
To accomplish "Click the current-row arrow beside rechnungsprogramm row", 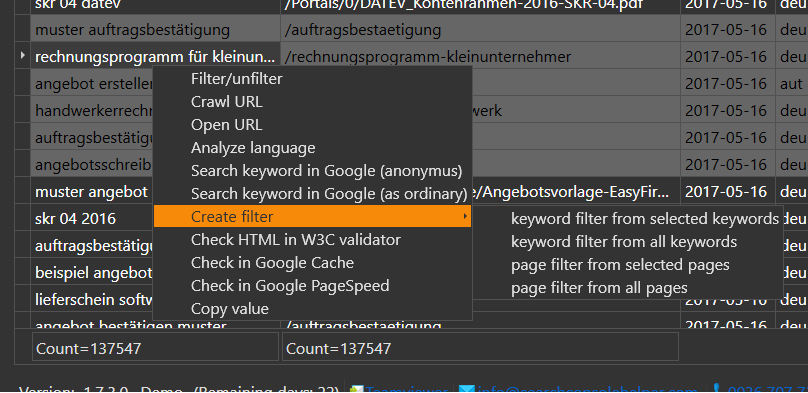I will click(22, 55).
